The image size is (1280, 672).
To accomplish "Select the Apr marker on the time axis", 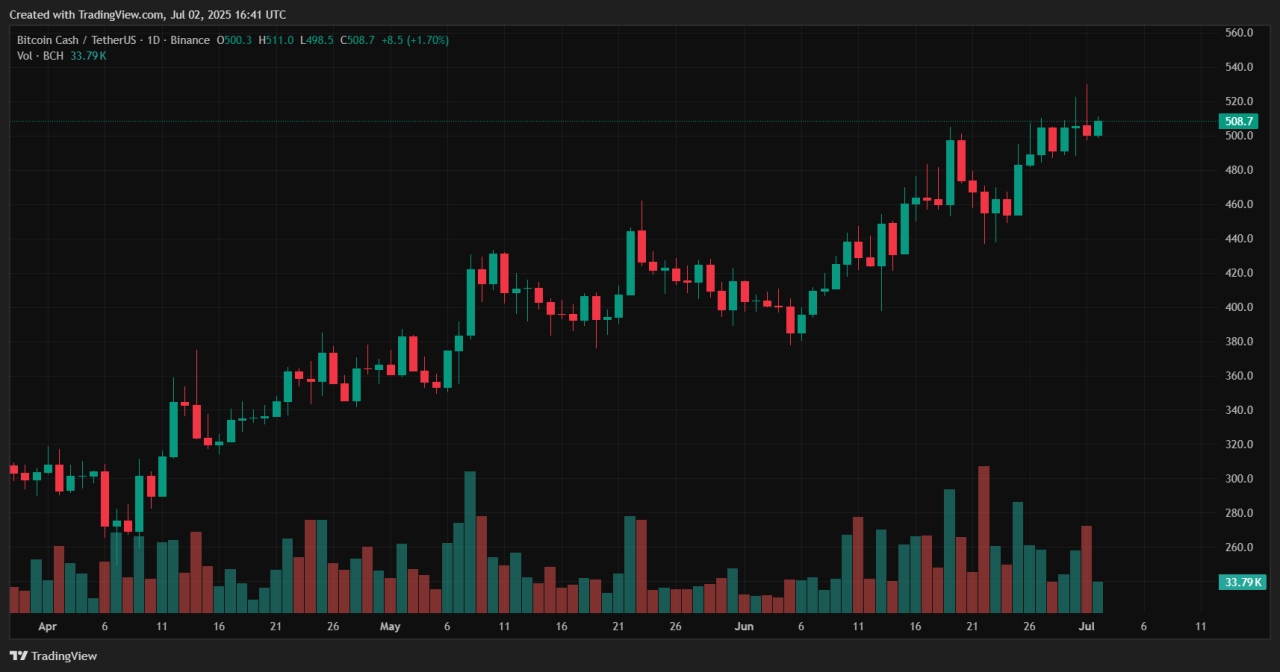I will 47,627.
